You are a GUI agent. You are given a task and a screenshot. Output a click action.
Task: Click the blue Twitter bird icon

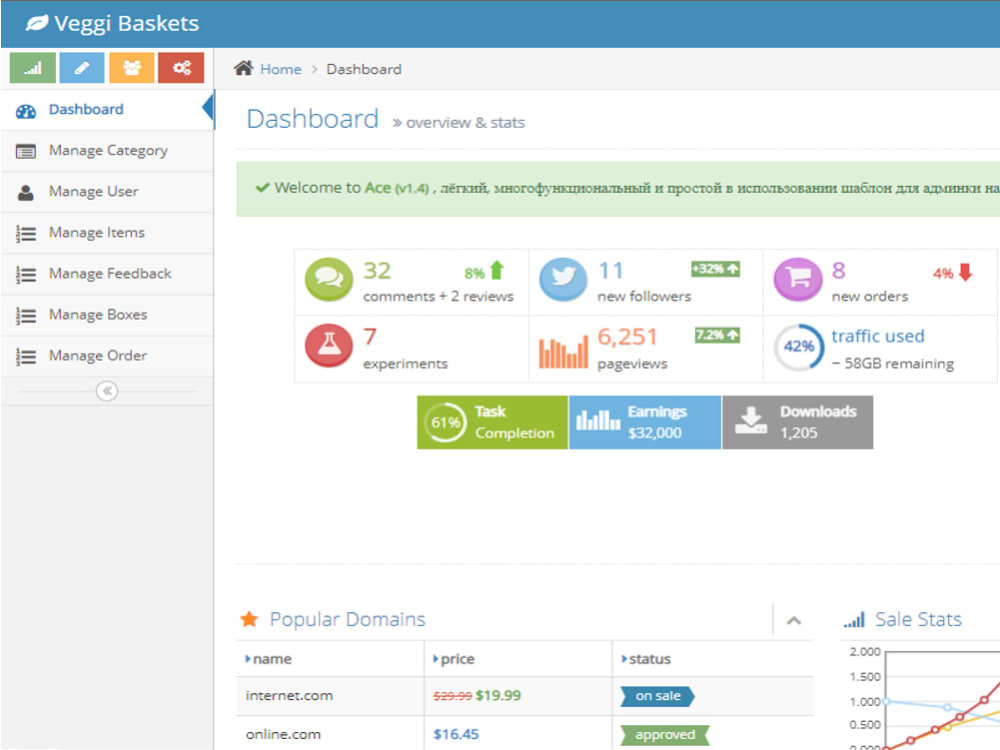563,279
